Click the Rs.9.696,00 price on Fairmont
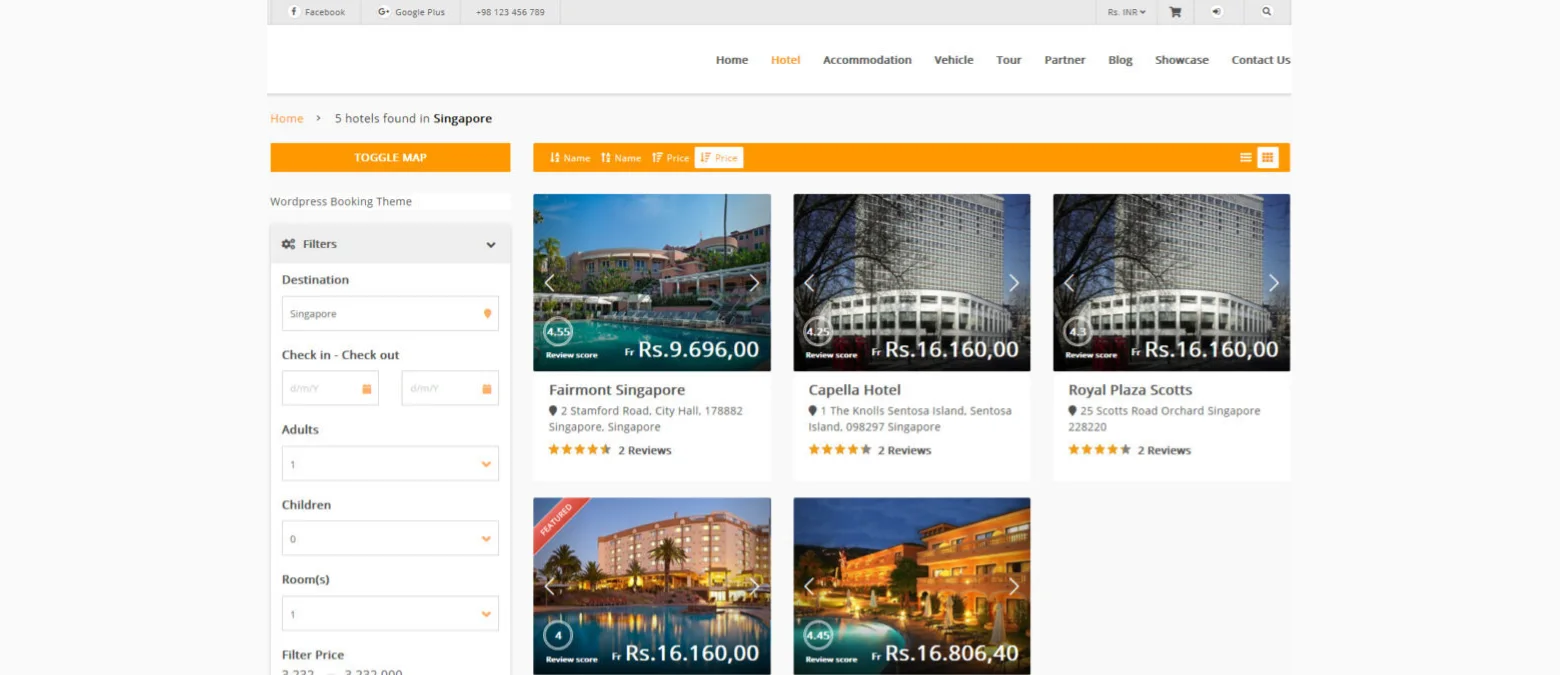This screenshot has width=1560, height=675. 698,349
